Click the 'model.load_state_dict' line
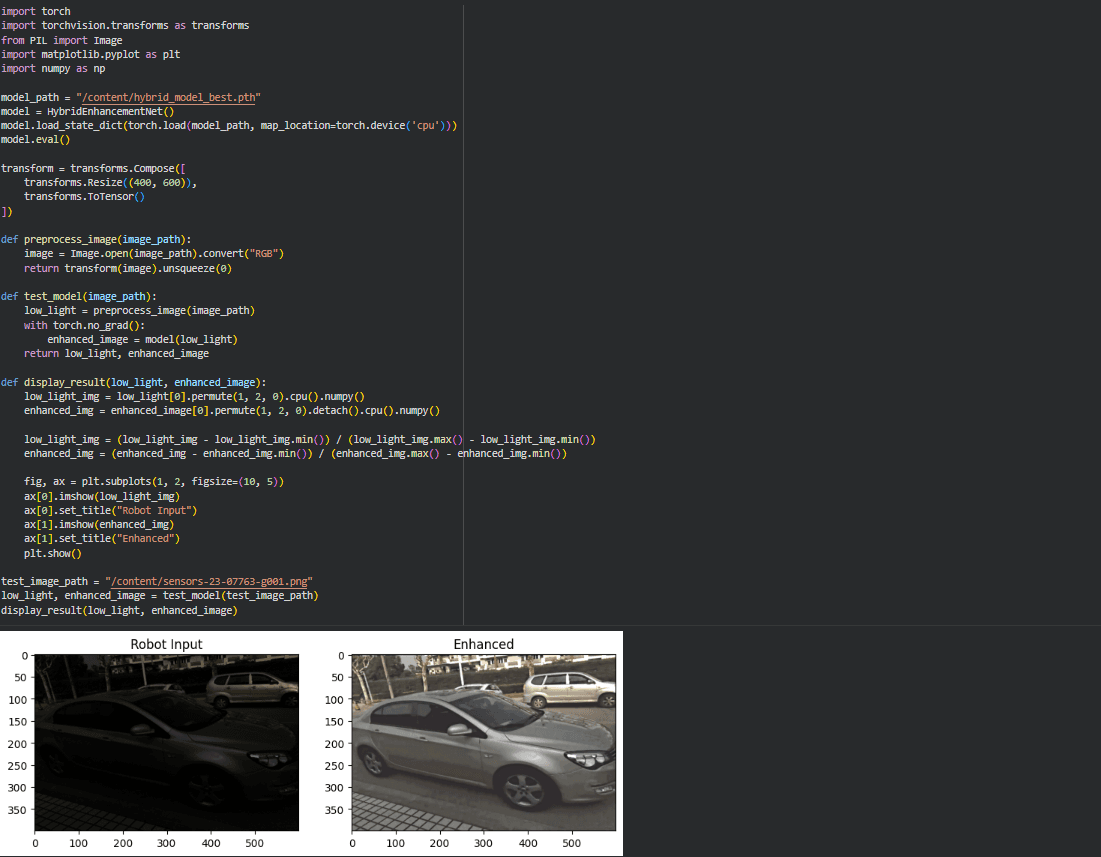The width and height of the screenshot is (1101, 857). click(229, 125)
